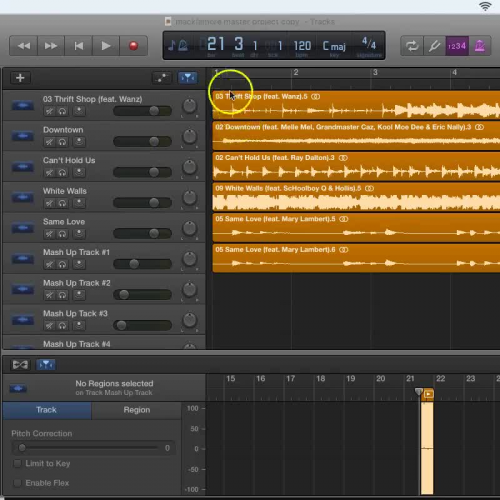Solo the White Walls track
The width and height of the screenshot is (500, 500).
click(x=62, y=203)
